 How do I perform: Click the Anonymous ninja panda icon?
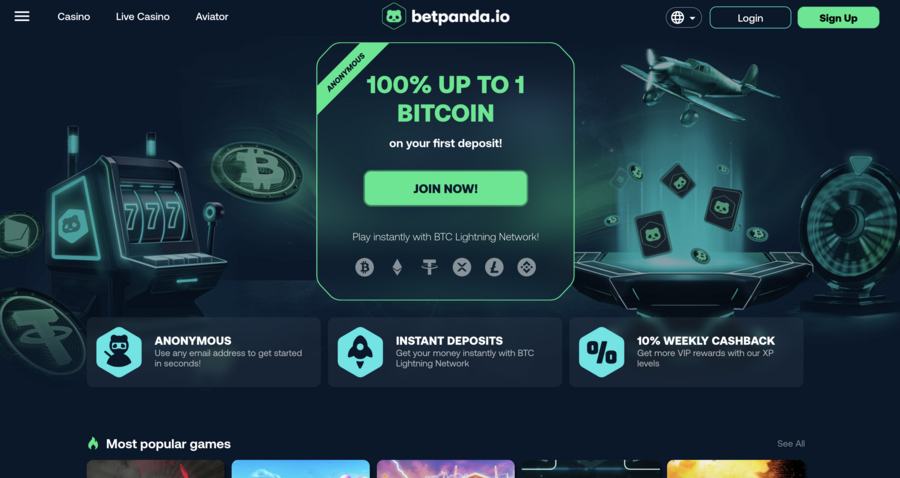click(x=119, y=352)
